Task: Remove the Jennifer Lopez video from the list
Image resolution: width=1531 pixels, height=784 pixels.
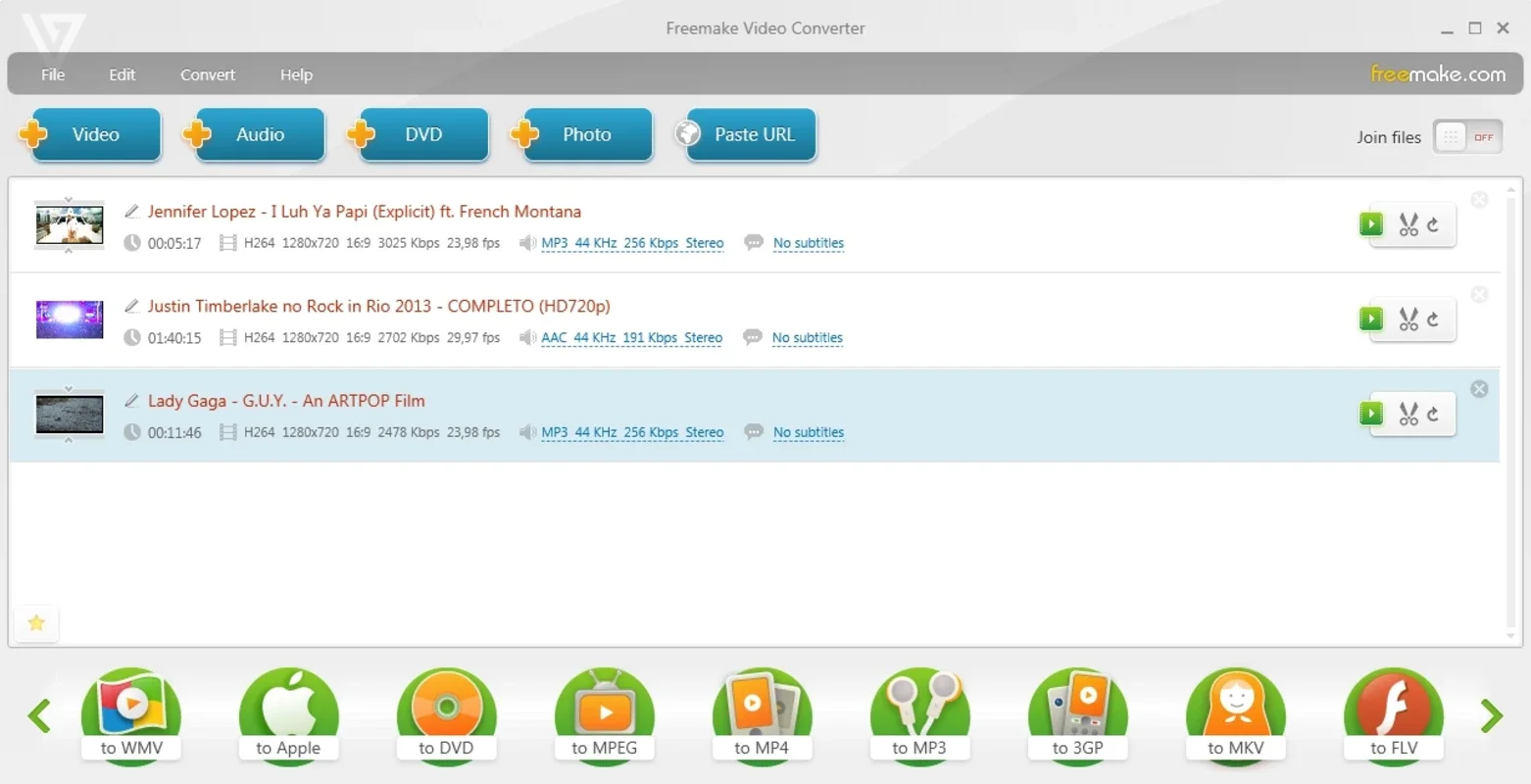Action: (x=1480, y=200)
